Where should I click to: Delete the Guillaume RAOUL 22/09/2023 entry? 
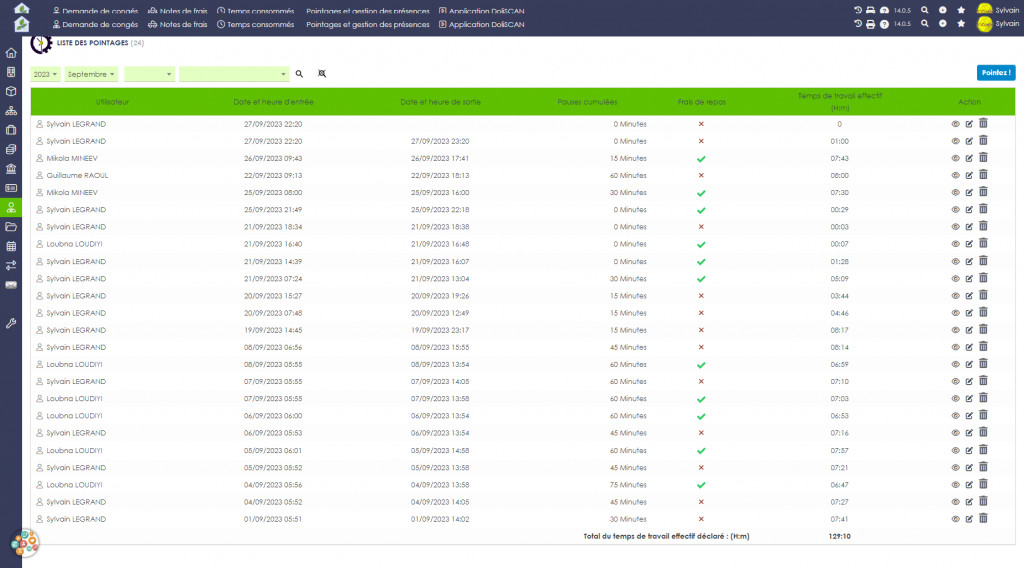pyautogui.click(x=984, y=175)
